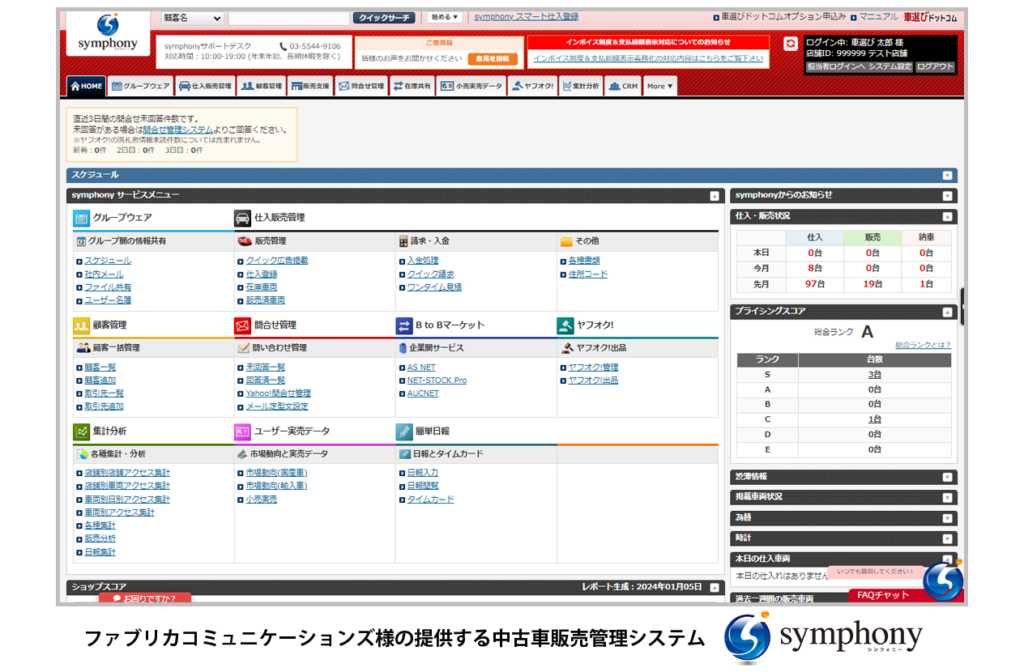The image size is (1024, 672).
Task: Open the グループウェア navigation tab
Action: pyautogui.click(x=140, y=86)
